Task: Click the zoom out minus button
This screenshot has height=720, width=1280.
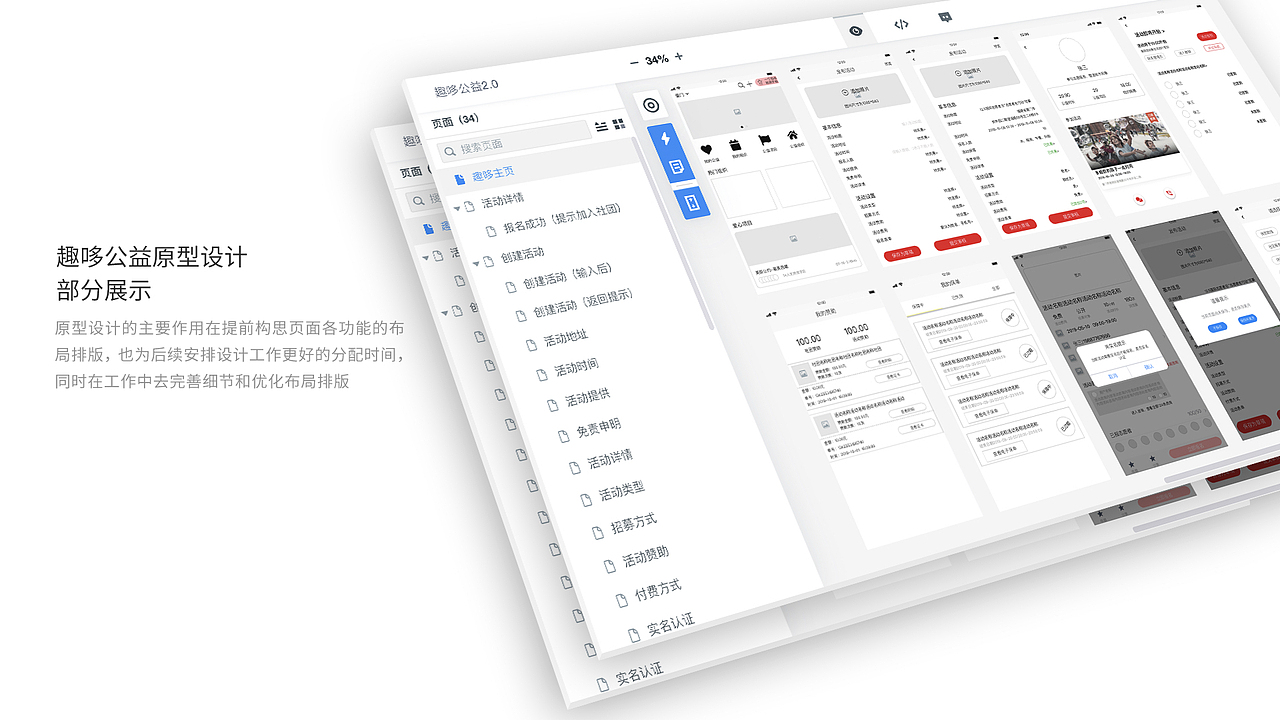Action: click(x=634, y=63)
